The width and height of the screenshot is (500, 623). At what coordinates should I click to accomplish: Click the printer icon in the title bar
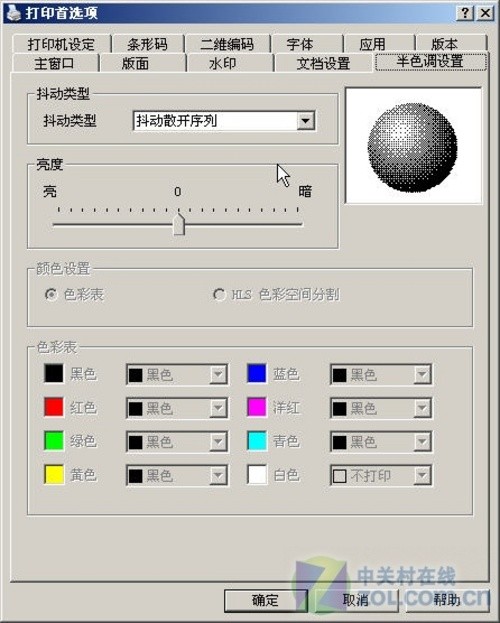click(13, 14)
